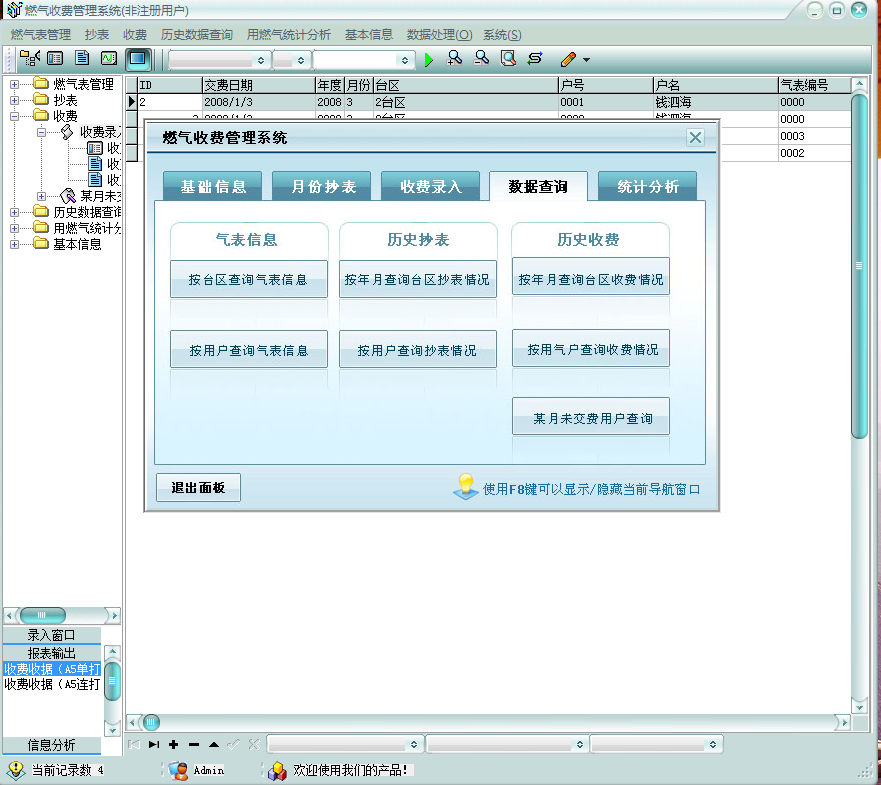Click the tree structure toolbar icon
This screenshot has width=881, height=785.
point(29,58)
